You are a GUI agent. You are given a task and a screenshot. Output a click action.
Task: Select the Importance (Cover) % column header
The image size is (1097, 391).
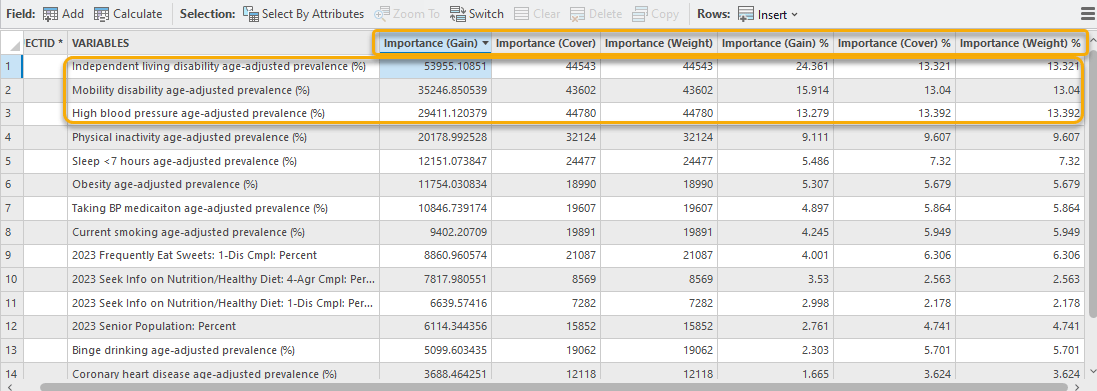(x=894, y=43)
